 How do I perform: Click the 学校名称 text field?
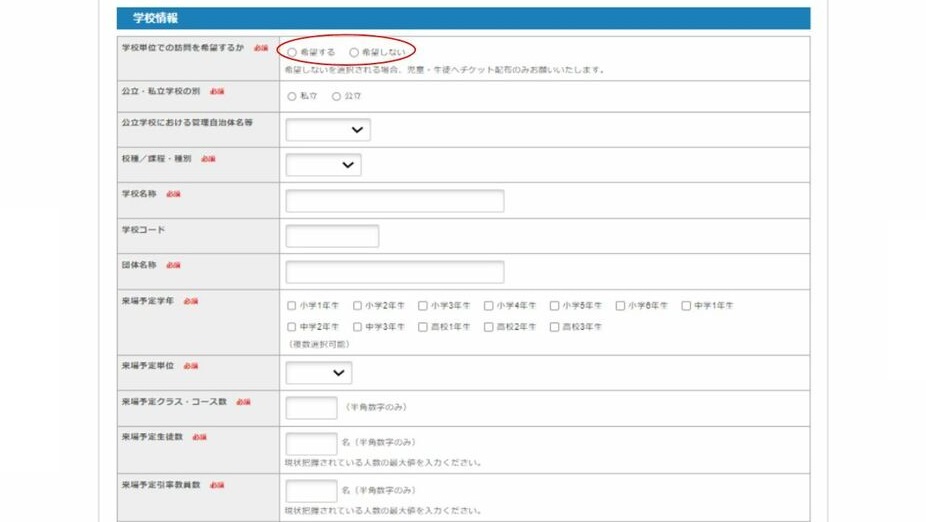(x=394, y=201)
